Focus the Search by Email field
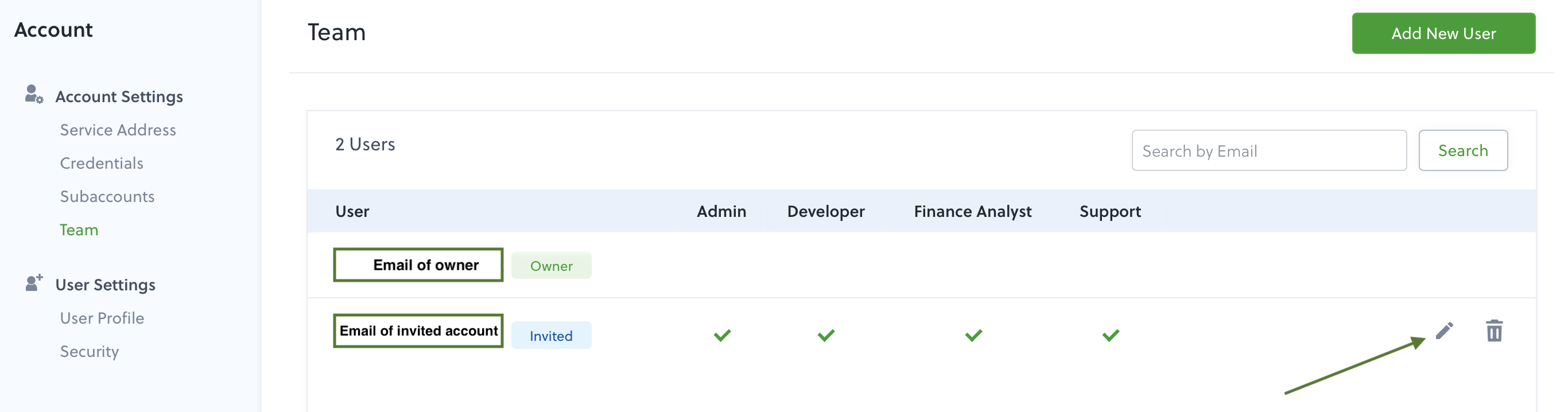The width and height of the screenshot is (1568, 412). [x=1268, y=150]
